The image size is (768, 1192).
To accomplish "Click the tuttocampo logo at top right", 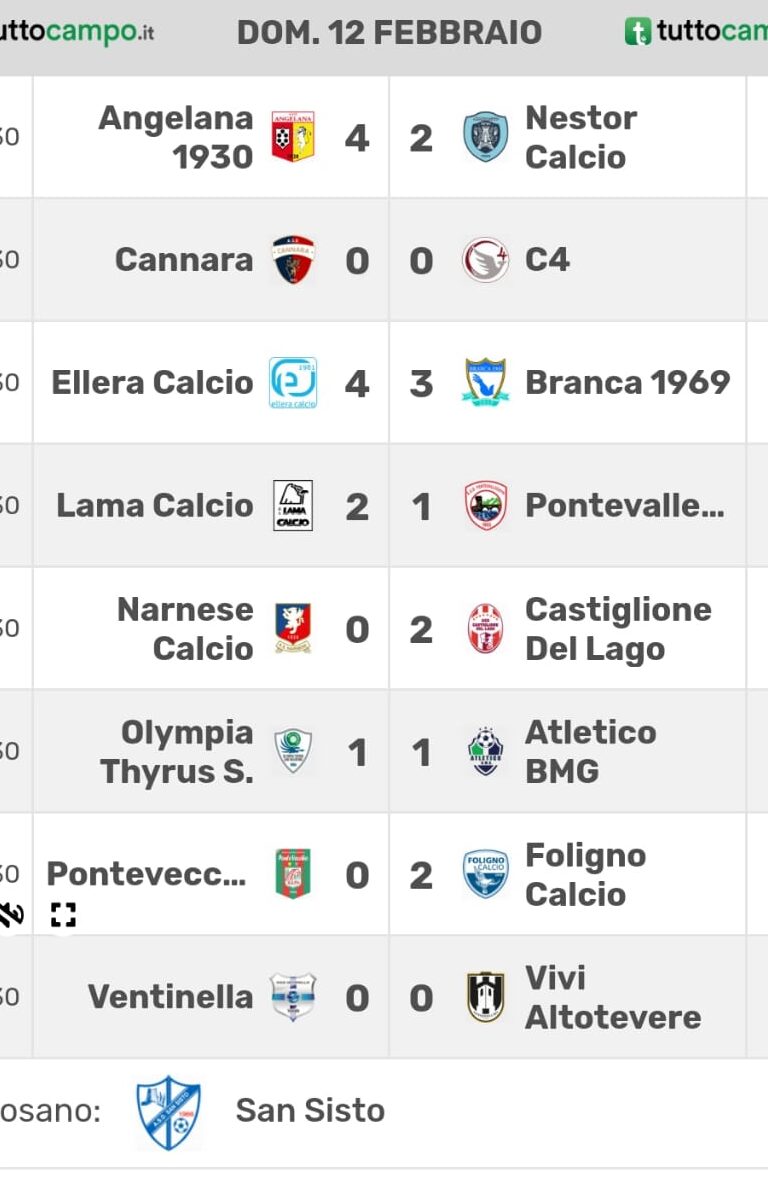I will pyautogui.click(x=696, y=31).
